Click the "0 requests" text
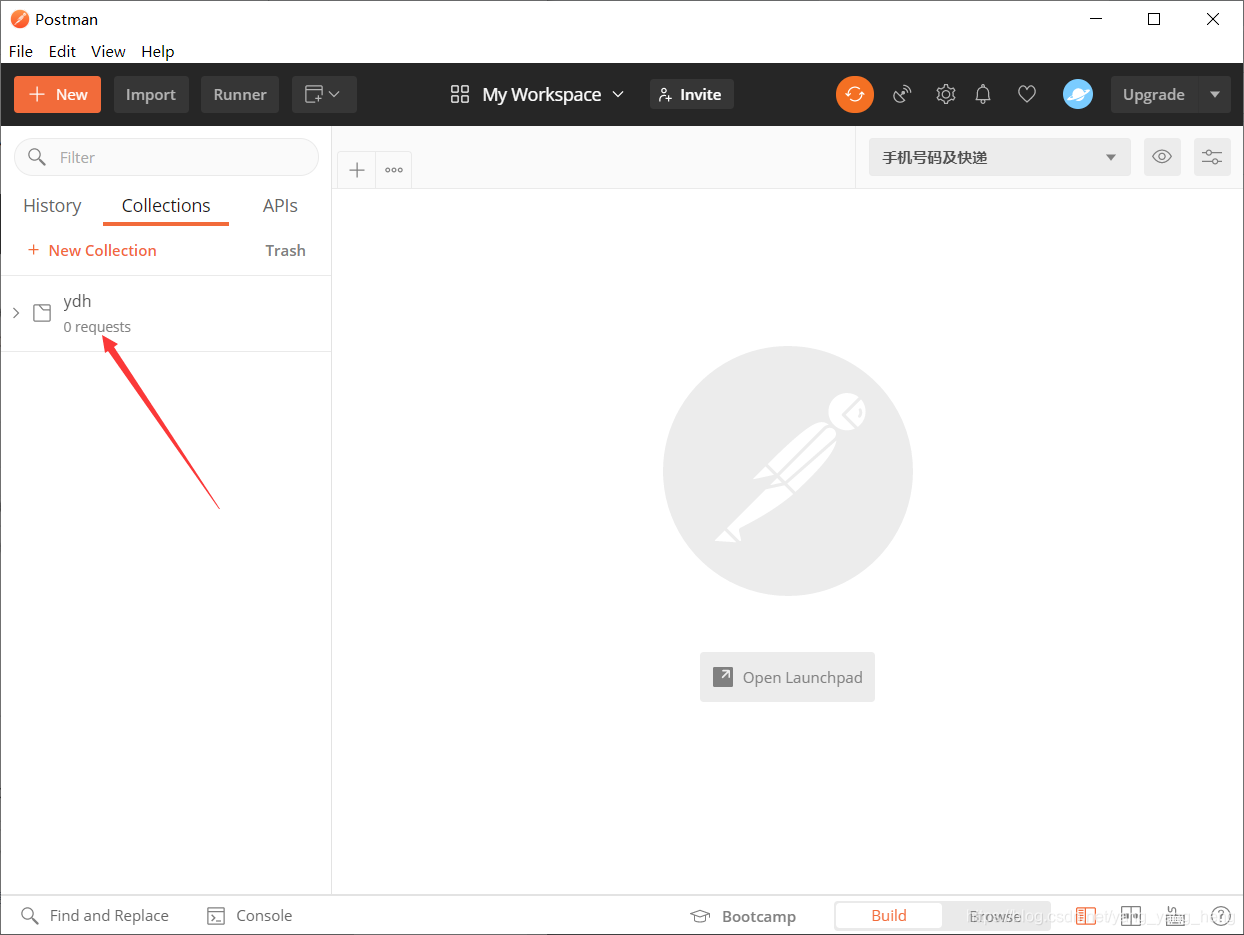Viewport: 1244px width, 935px height. pyautogui.click(x=97, y=327)
